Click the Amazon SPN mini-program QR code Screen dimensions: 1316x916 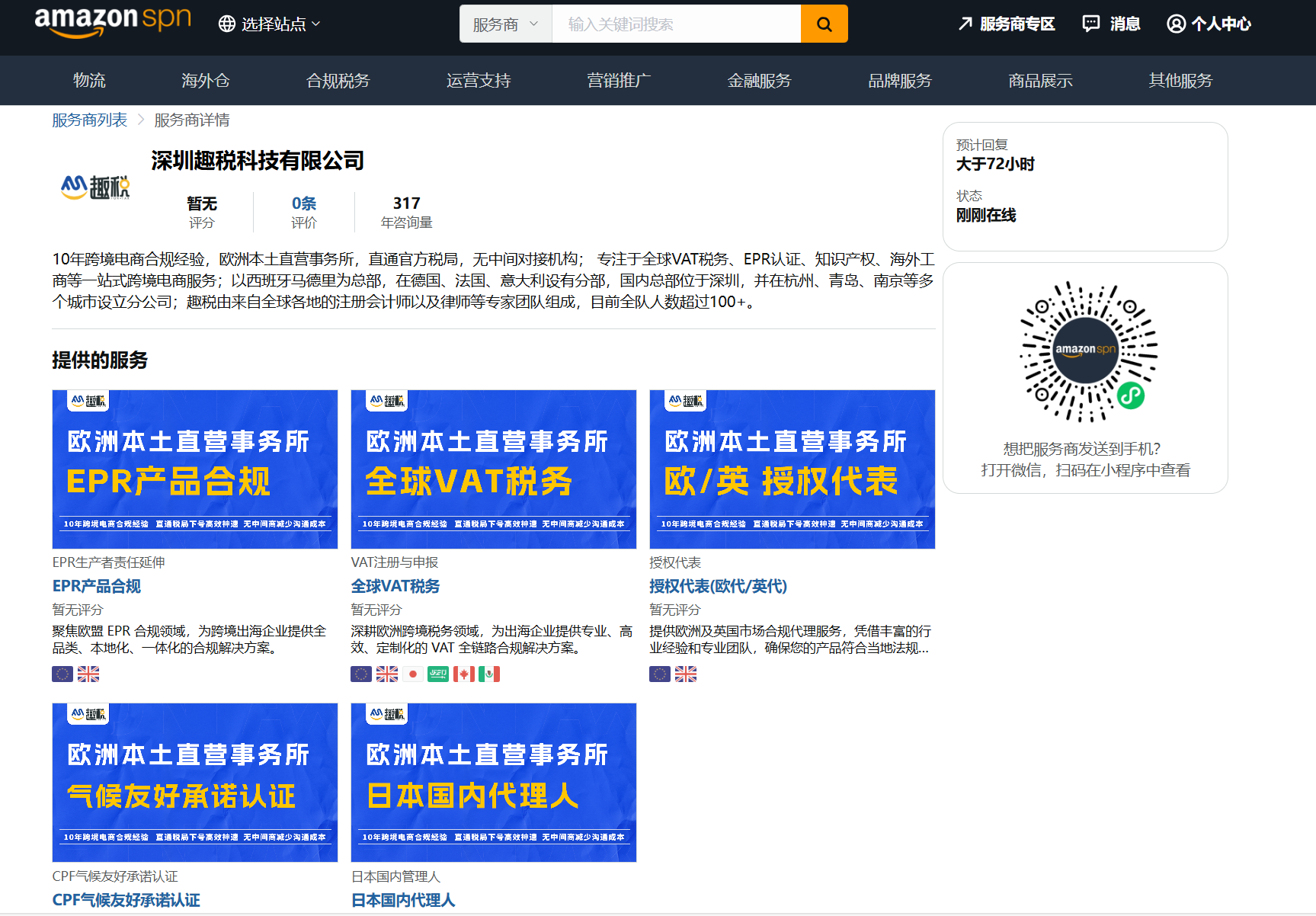pyautogui.click(x=1088, y=352)
